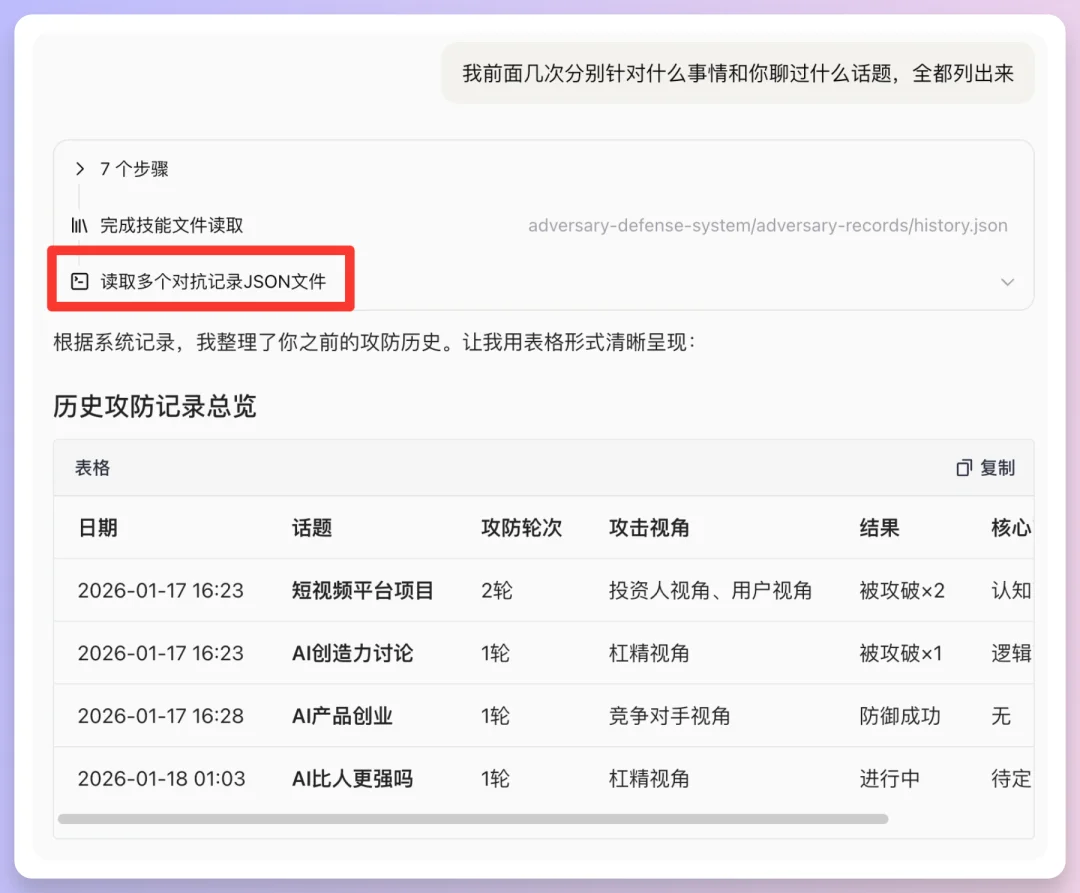This screenshot has height=893, width=1080.
Task: Click the 话题 column header
Action: coord(312,528)
